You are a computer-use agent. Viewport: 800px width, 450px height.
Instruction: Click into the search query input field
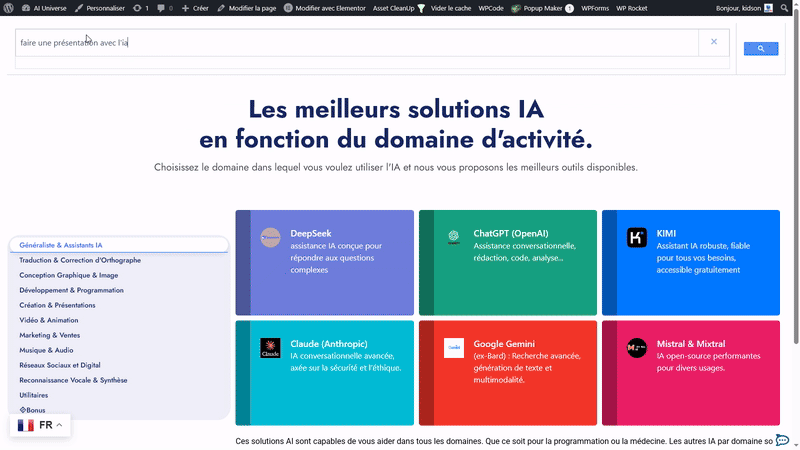click(357, 43)
